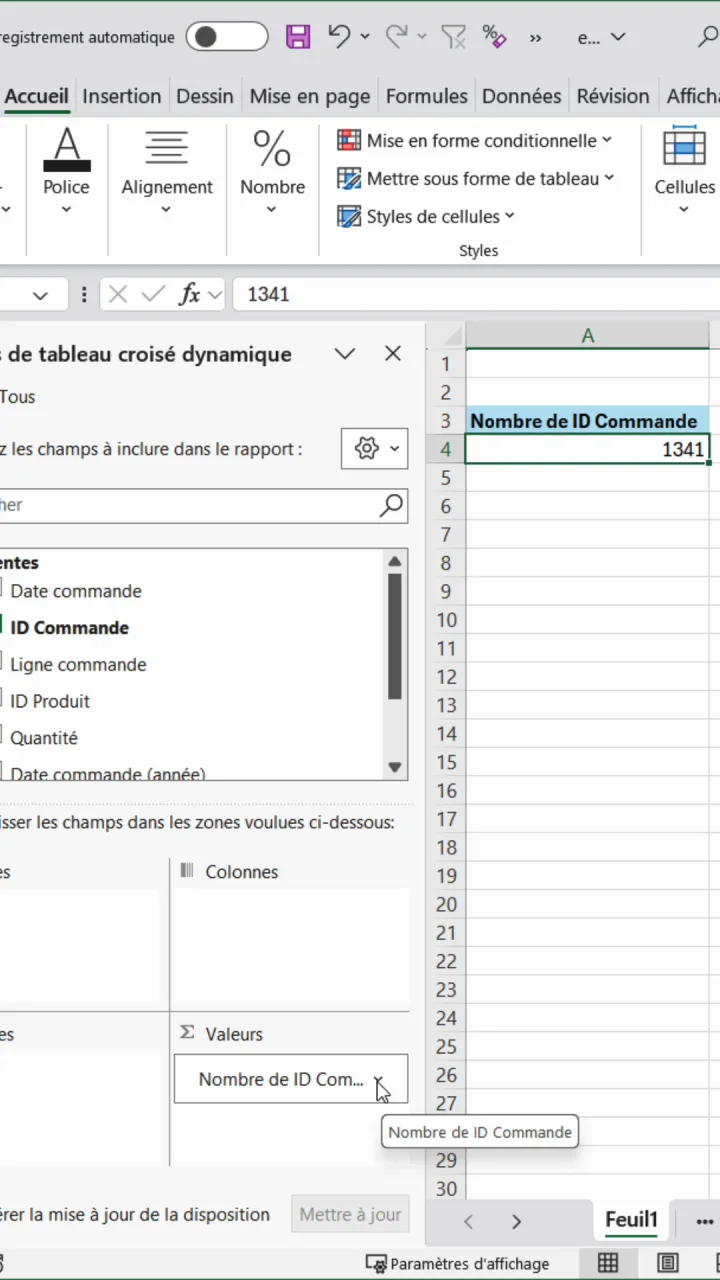The height and width of the screenshot is (1280, 720).
Task: Click the field list scroll down arrow
Action: pyautogui.click(x=395, y=768)
